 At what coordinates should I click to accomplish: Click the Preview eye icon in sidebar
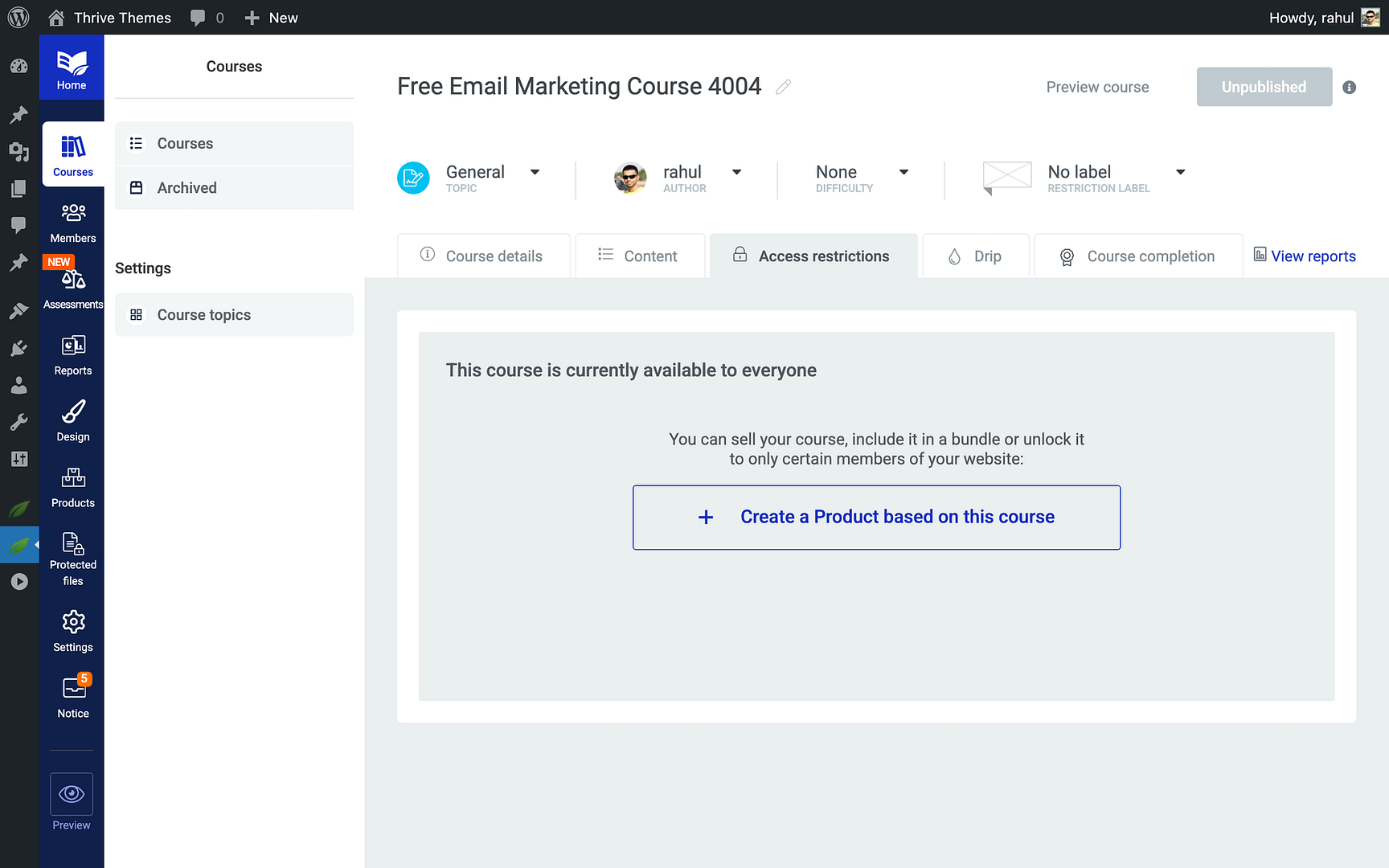[x=72, y=794]
